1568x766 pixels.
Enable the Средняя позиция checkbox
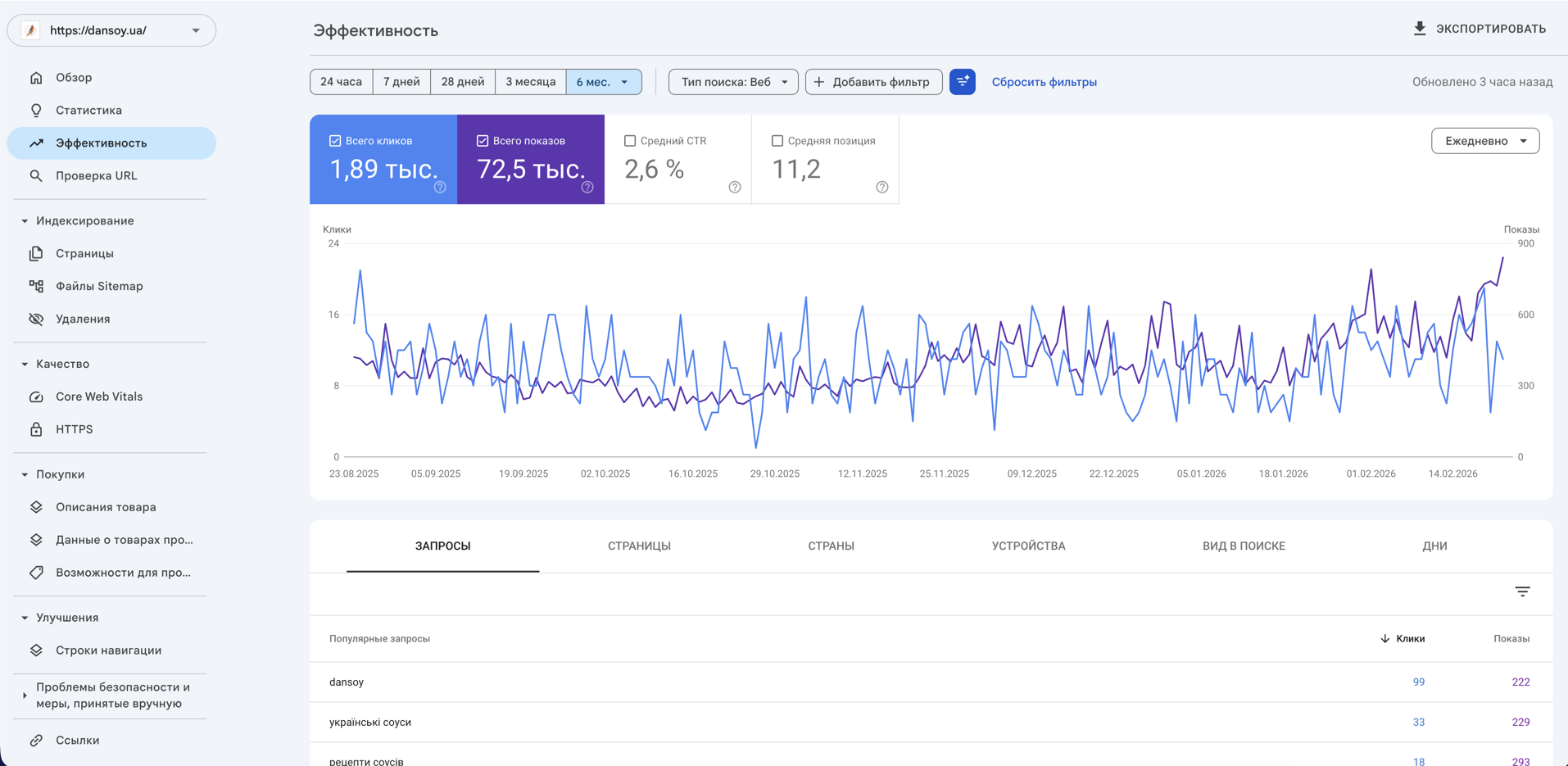(x=777, y=141)
